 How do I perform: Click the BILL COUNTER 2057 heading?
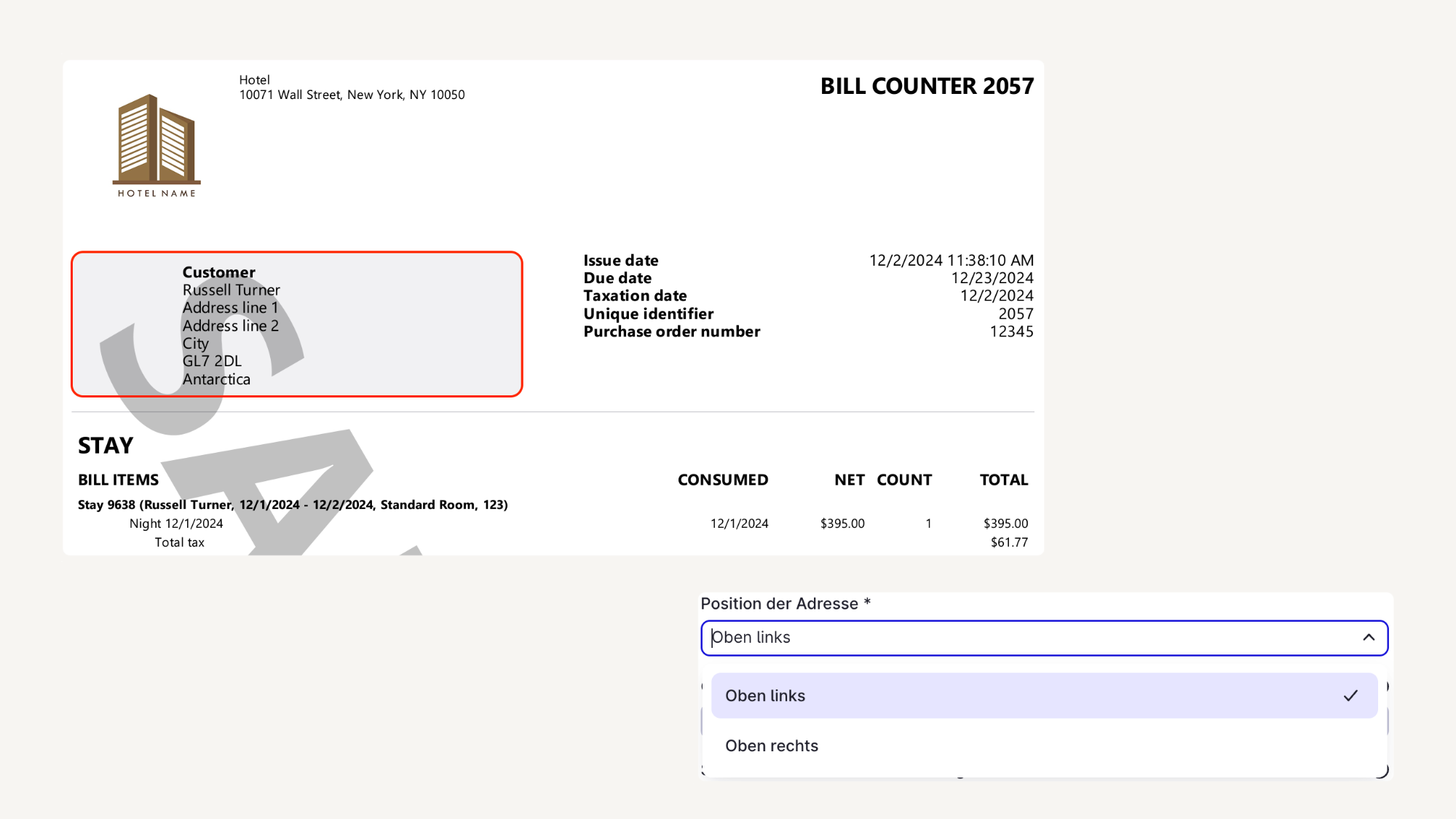click(927, 87)
